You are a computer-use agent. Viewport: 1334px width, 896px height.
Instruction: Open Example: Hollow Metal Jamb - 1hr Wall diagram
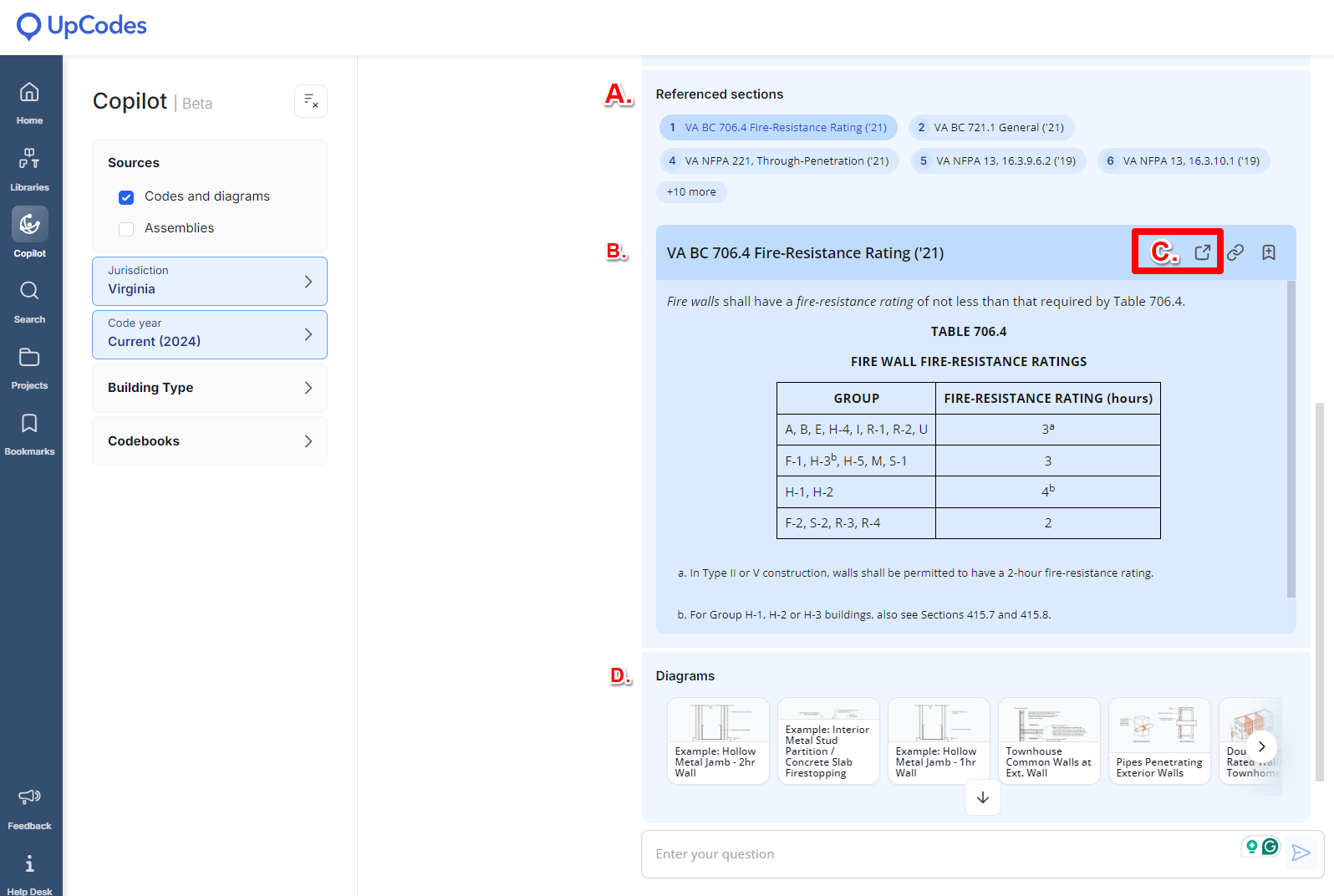coord(939,741)
